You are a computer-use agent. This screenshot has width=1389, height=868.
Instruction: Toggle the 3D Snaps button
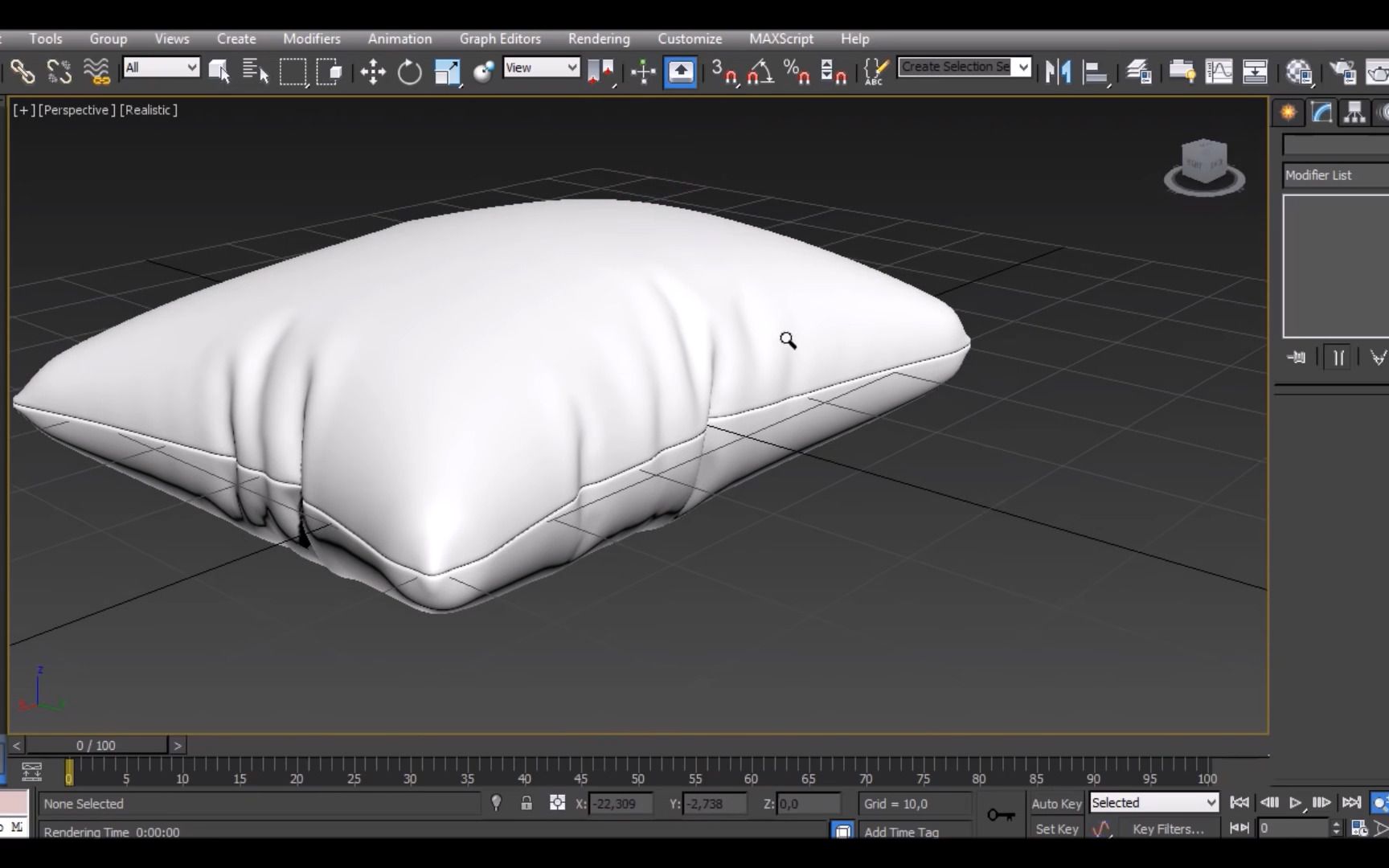pos(723,72)
